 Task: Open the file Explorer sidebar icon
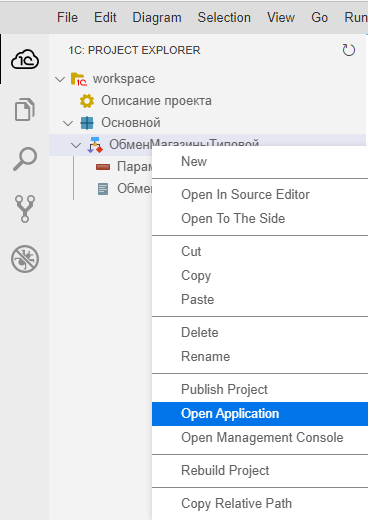point(25,109)
